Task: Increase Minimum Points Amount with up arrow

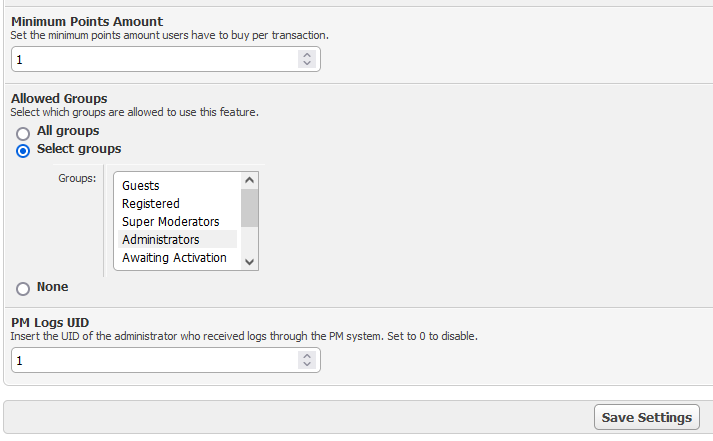Action: (x=306, y=55)
